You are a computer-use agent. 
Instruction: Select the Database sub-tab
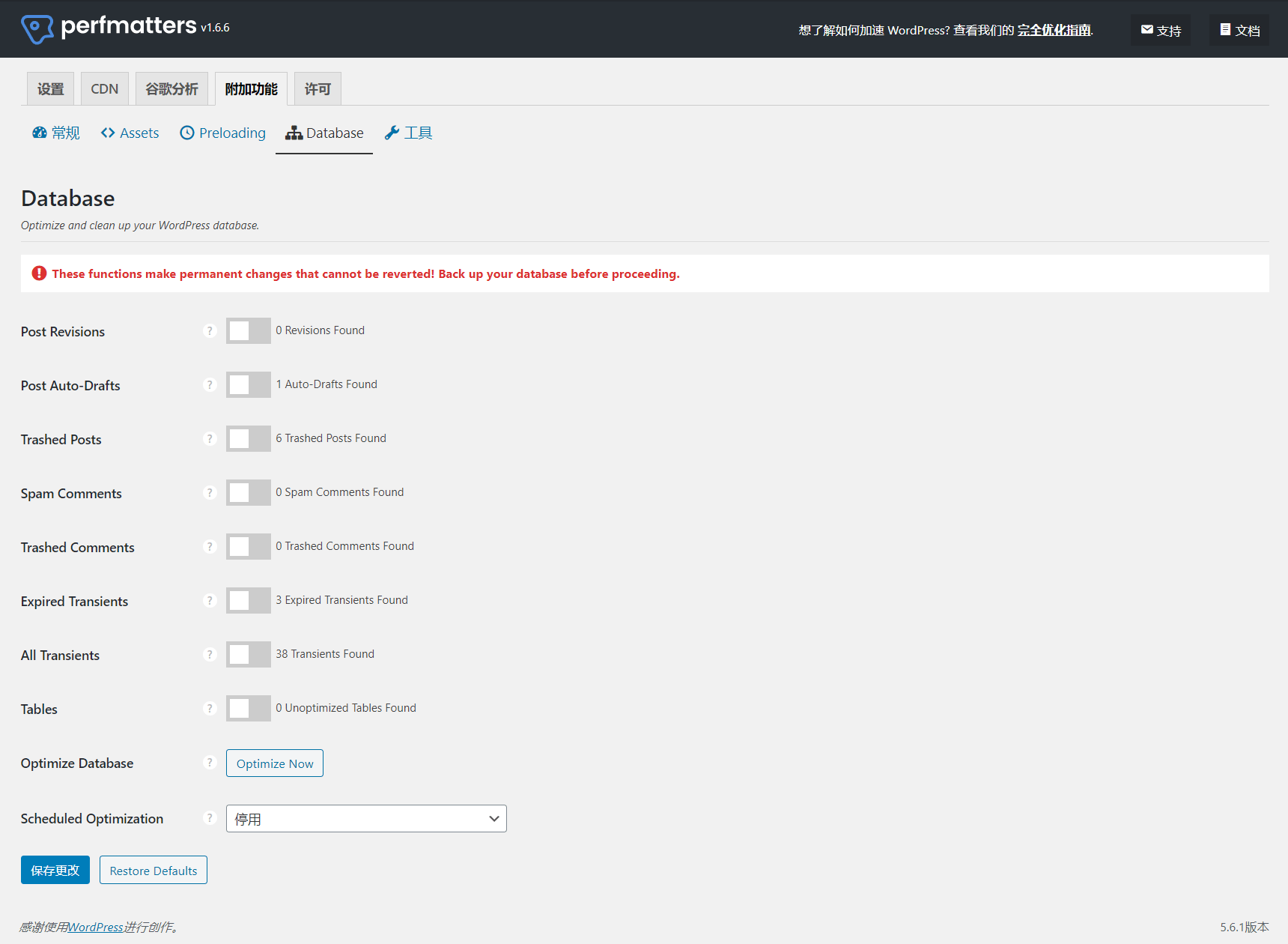tap(324, 133)
